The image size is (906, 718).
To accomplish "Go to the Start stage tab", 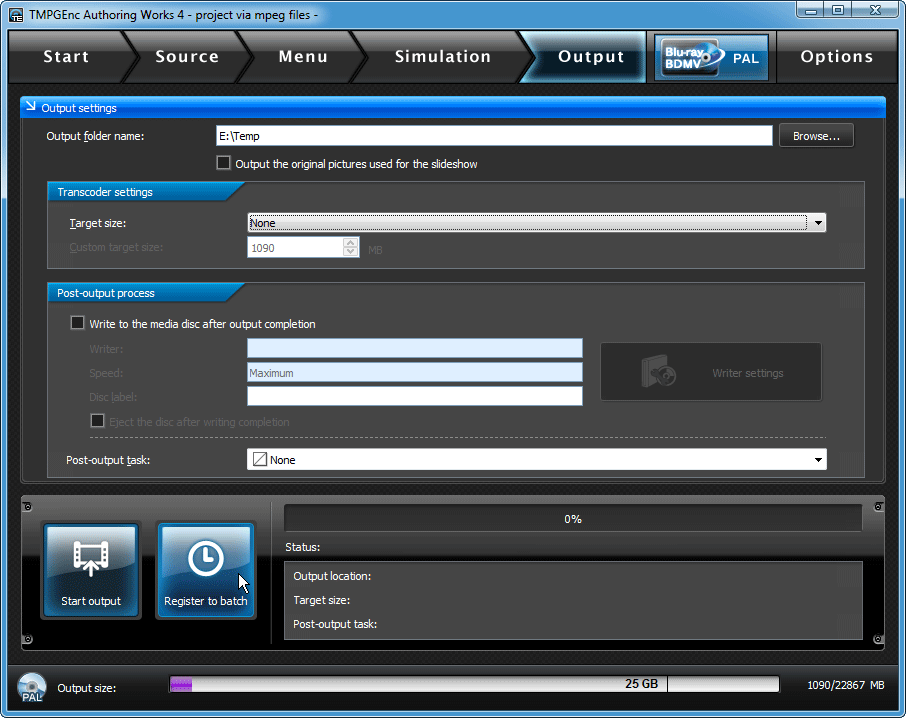I will tap(66, 57).
